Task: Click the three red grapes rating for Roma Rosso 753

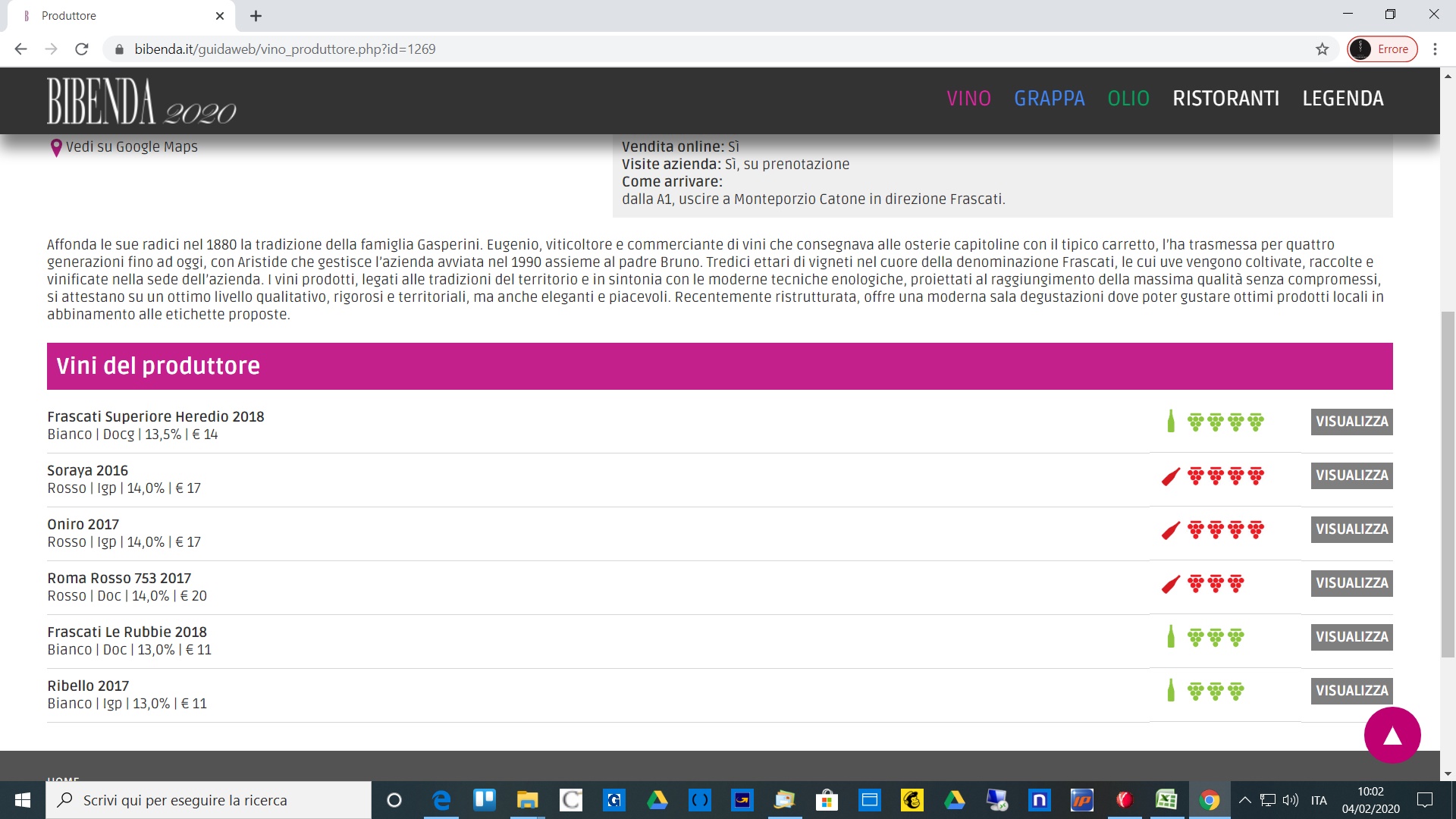Action: tap(1216, 584)
